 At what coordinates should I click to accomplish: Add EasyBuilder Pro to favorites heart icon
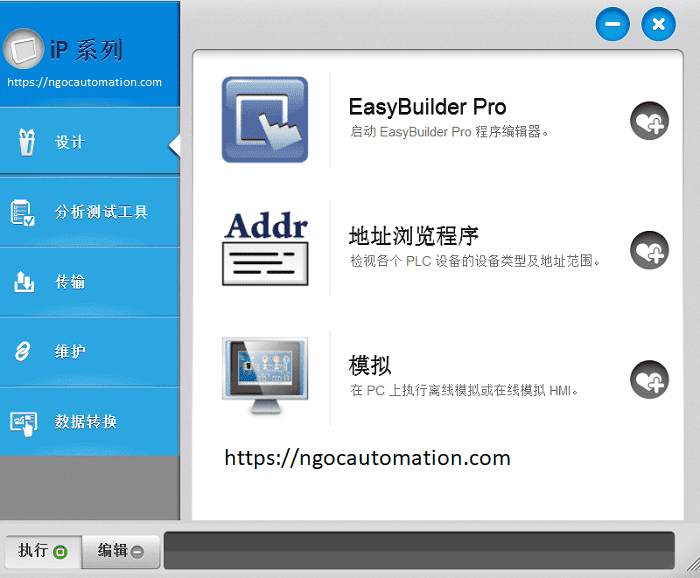pyautogui.click(x=649, y=121)
